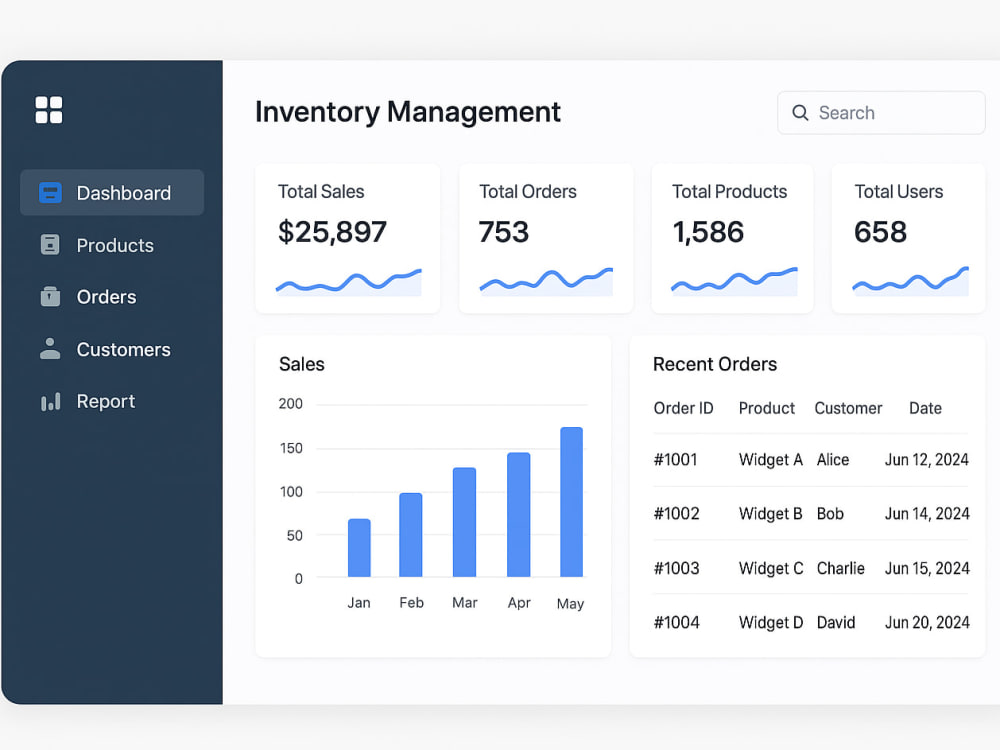Click the Recent Orders heading
The height and width of the screenshot is (750, 1000).
pyautogui.click(x=715, y=364)
